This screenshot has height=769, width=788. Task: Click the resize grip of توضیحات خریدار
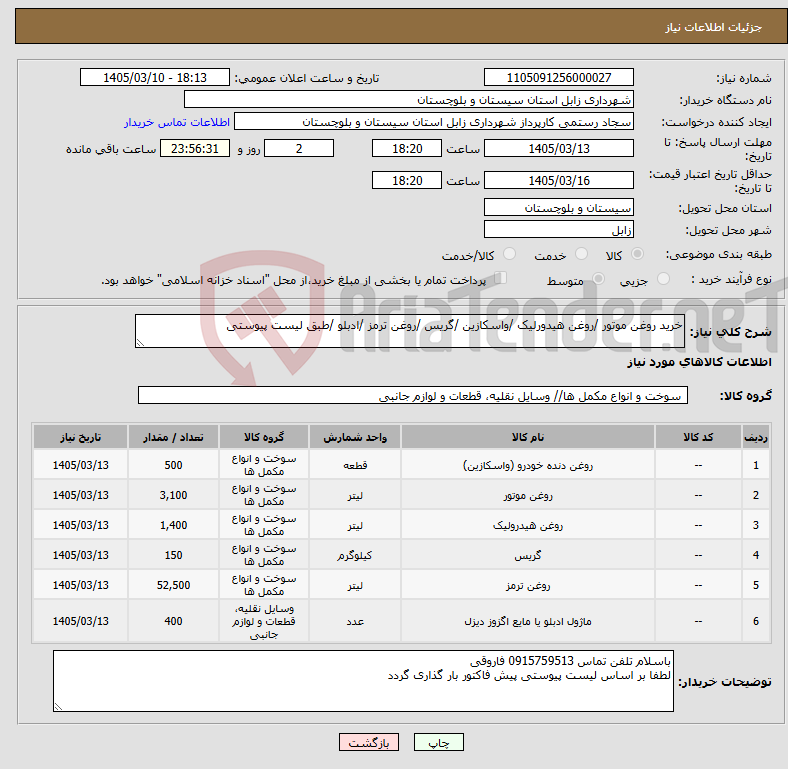tap(58, 707)
